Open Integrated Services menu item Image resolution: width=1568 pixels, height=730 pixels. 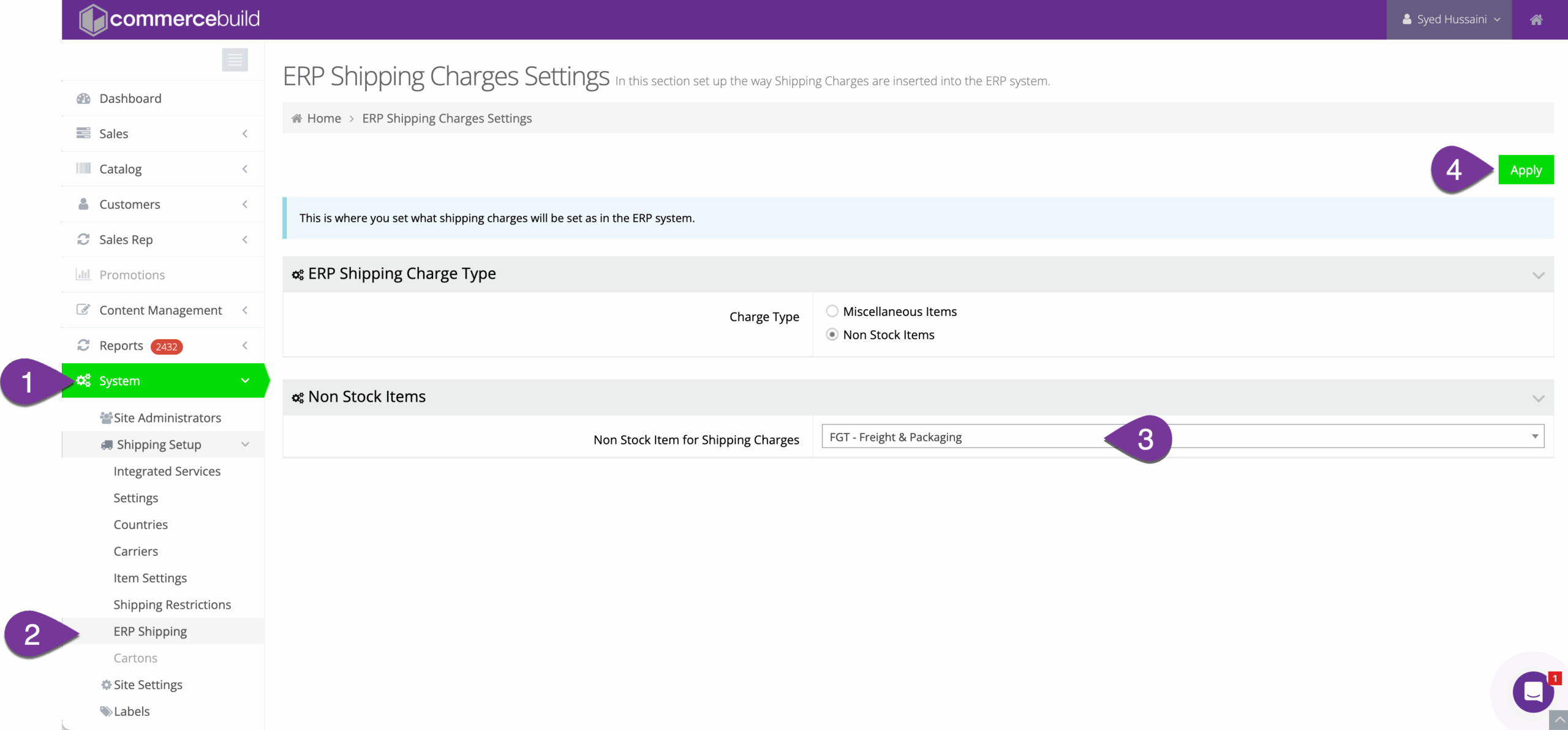click(167, 471)
